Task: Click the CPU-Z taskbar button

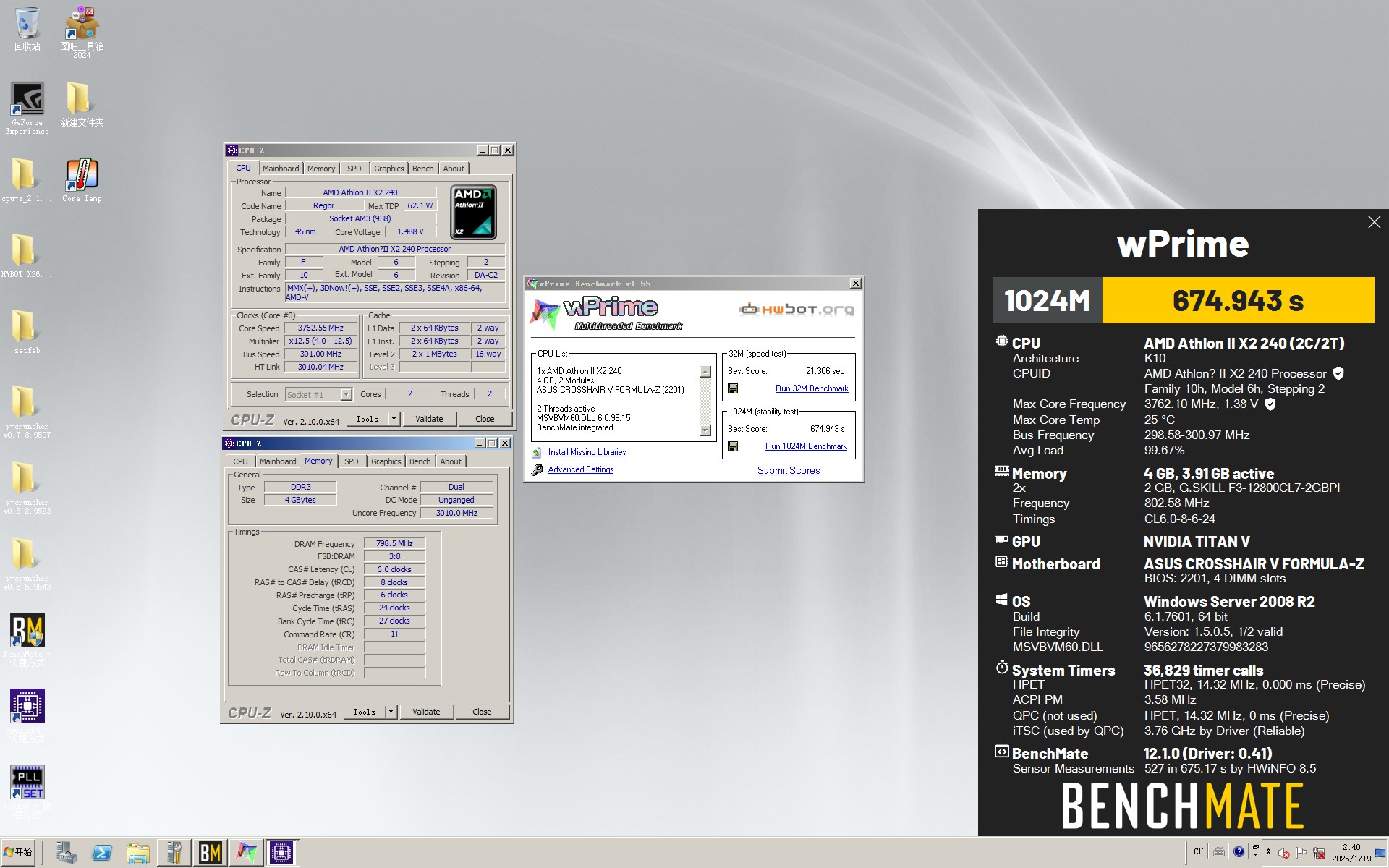Action: click(281, 853)
